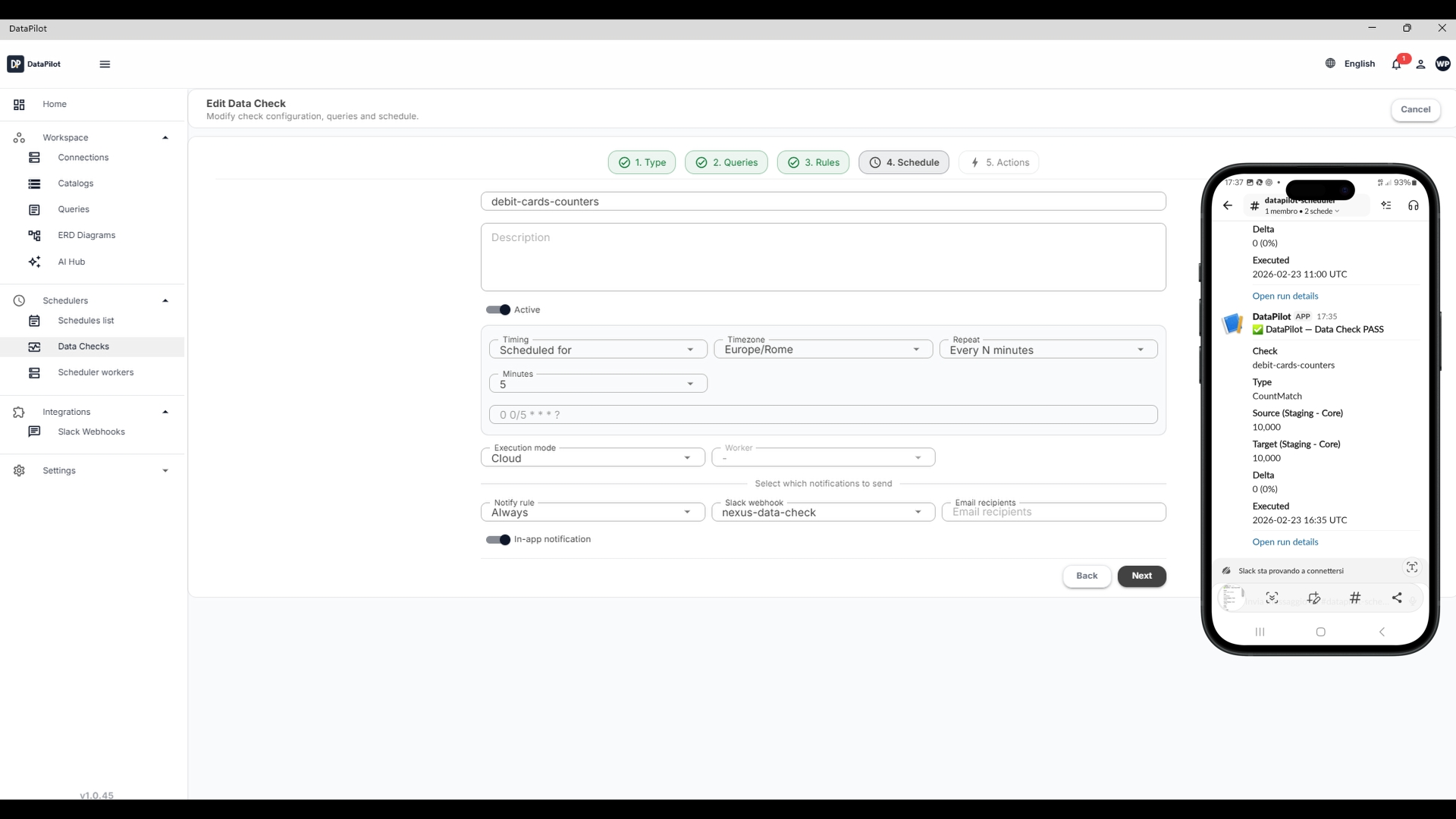
Task: Open the Connections section in sidebar
Action: pyautogui.click(x=83, y=157)
